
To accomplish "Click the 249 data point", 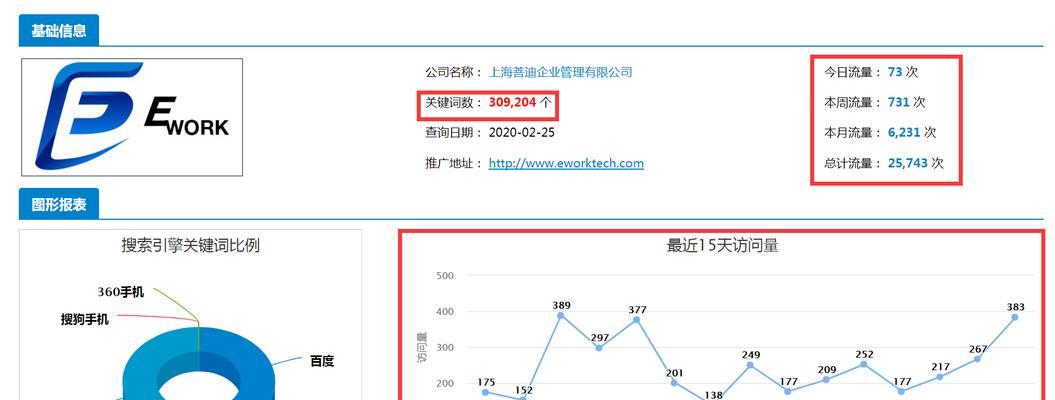I will click(750, 365).
